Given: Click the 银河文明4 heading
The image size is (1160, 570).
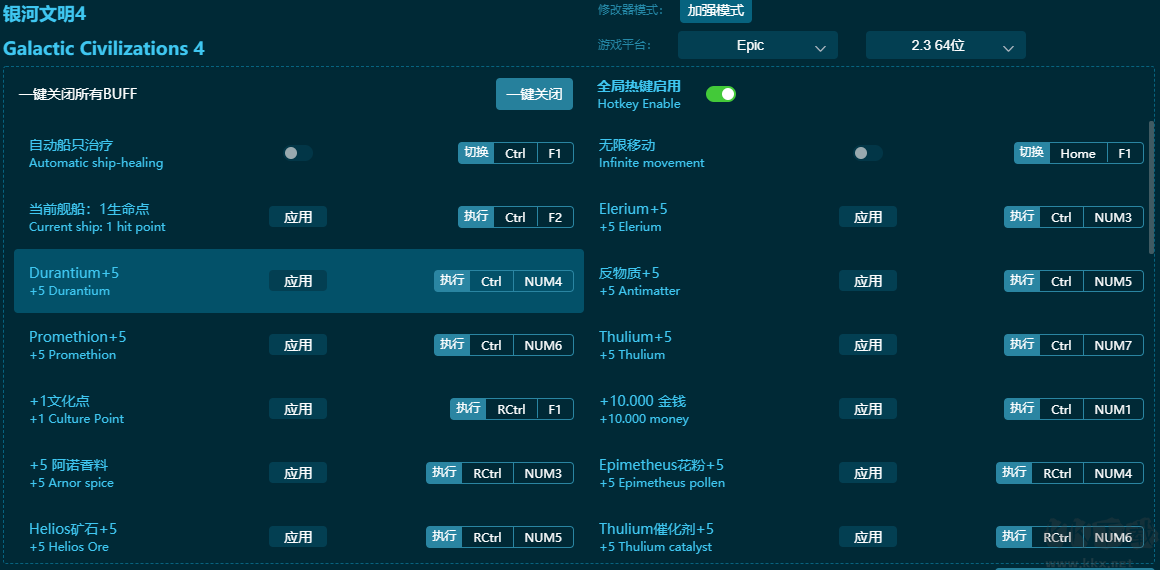Looking at the screenshot, I should click(x=44, y=13).
